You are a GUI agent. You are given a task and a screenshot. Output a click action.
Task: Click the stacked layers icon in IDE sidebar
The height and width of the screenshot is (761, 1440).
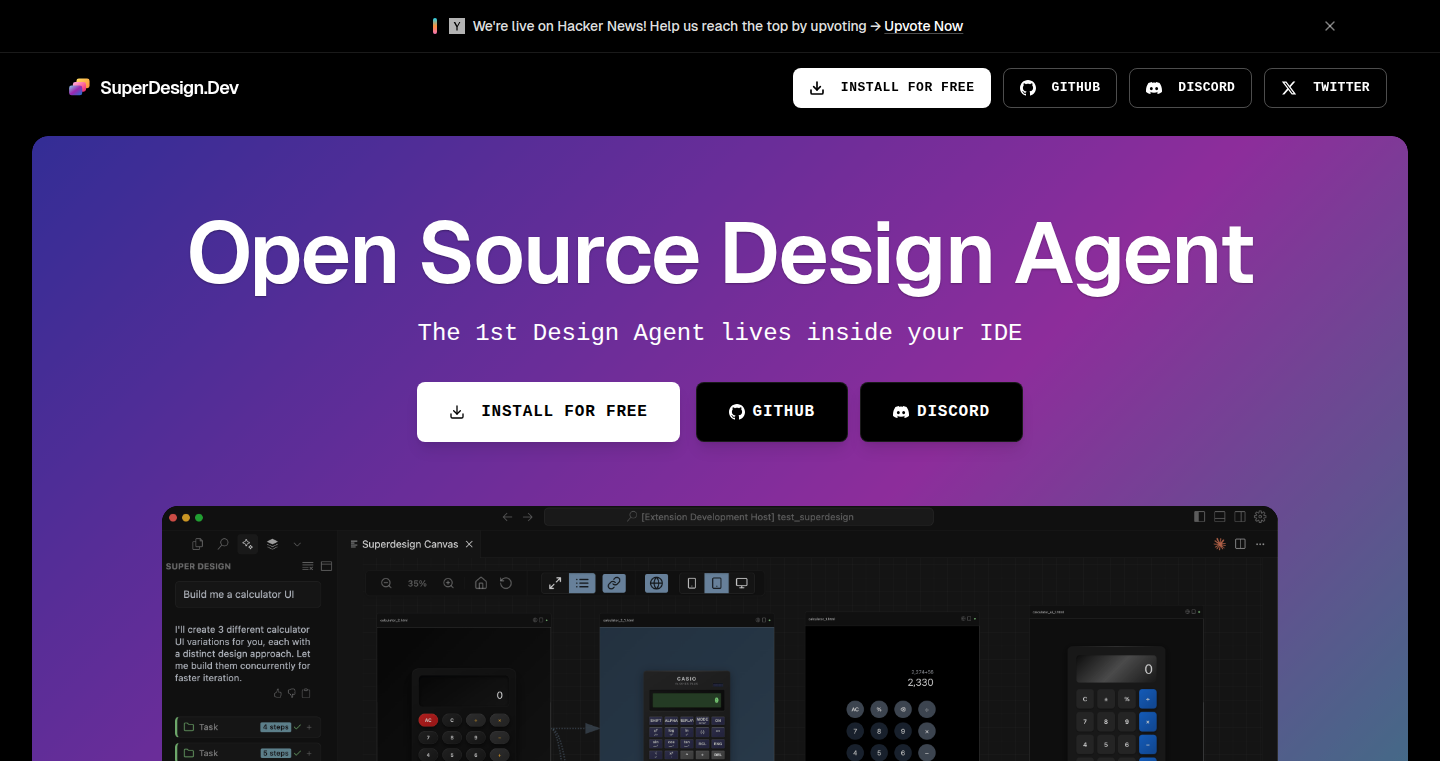point(272,544)
